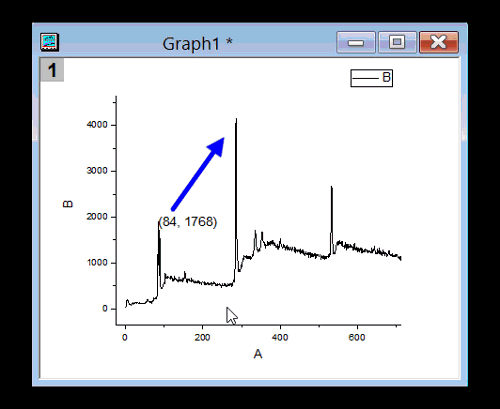Select the legend line symbol for B
Screen dimensions: 500x409
[366, 78]
